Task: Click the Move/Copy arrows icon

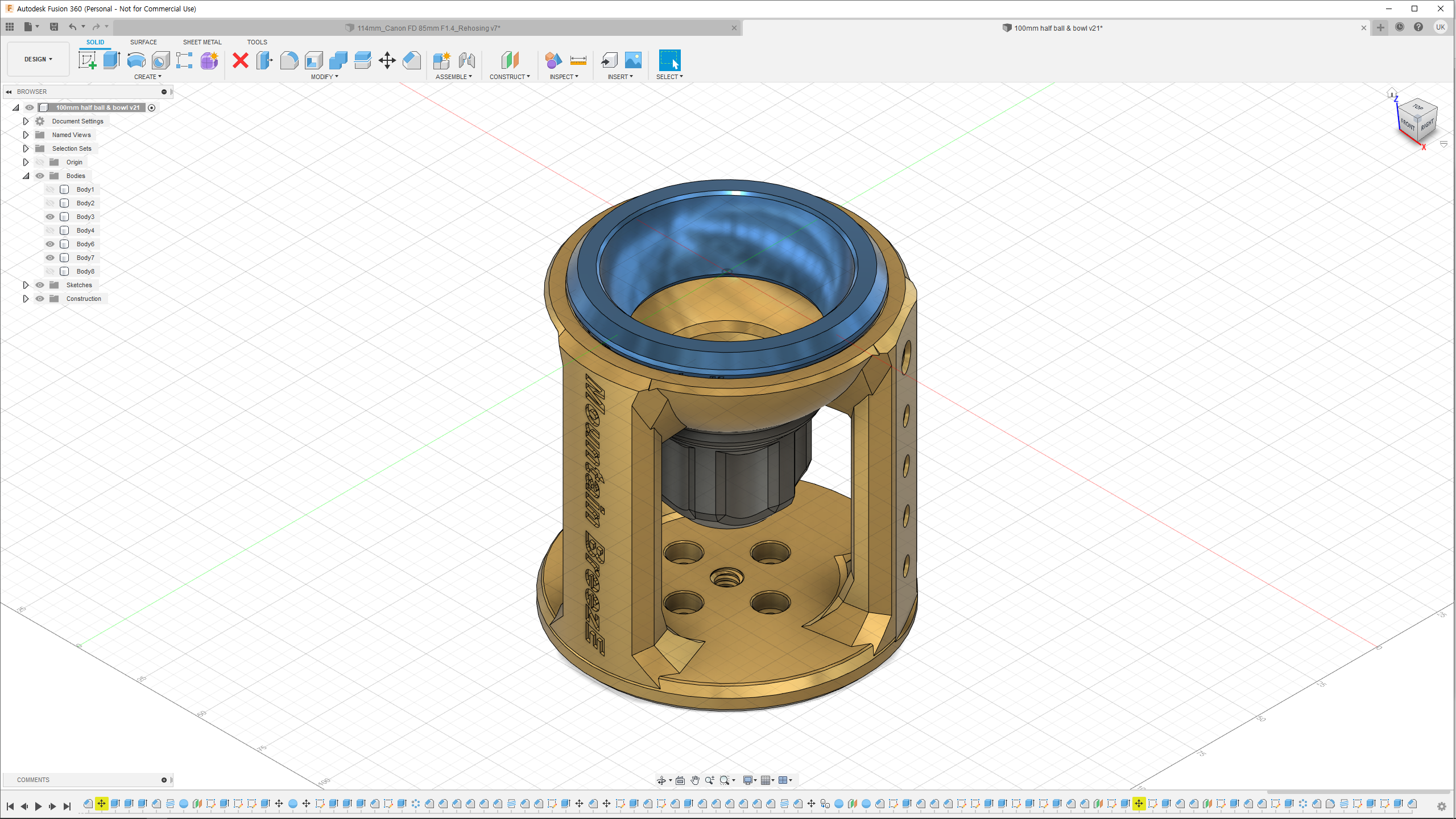Action: click(x=387, y=60)
